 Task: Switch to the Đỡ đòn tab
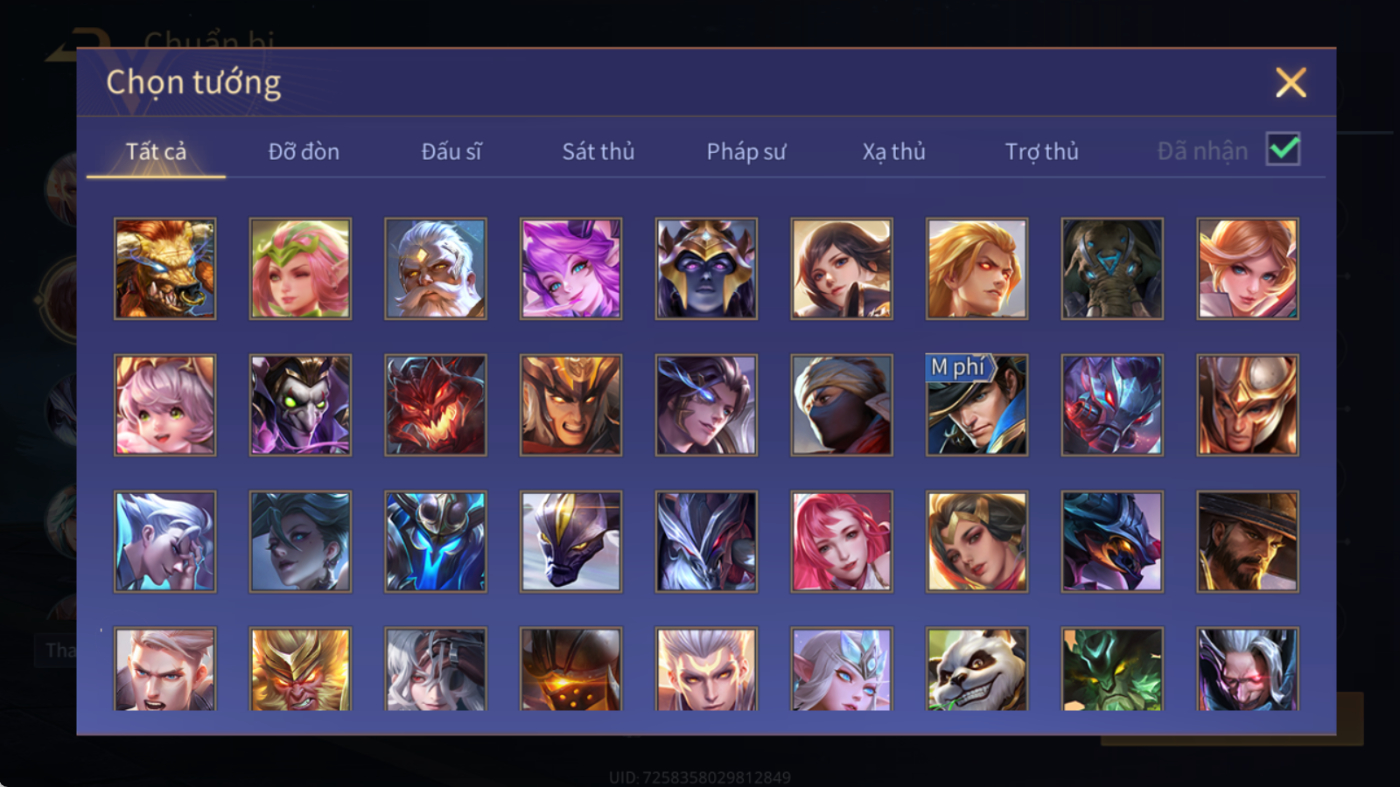point(304,152)
